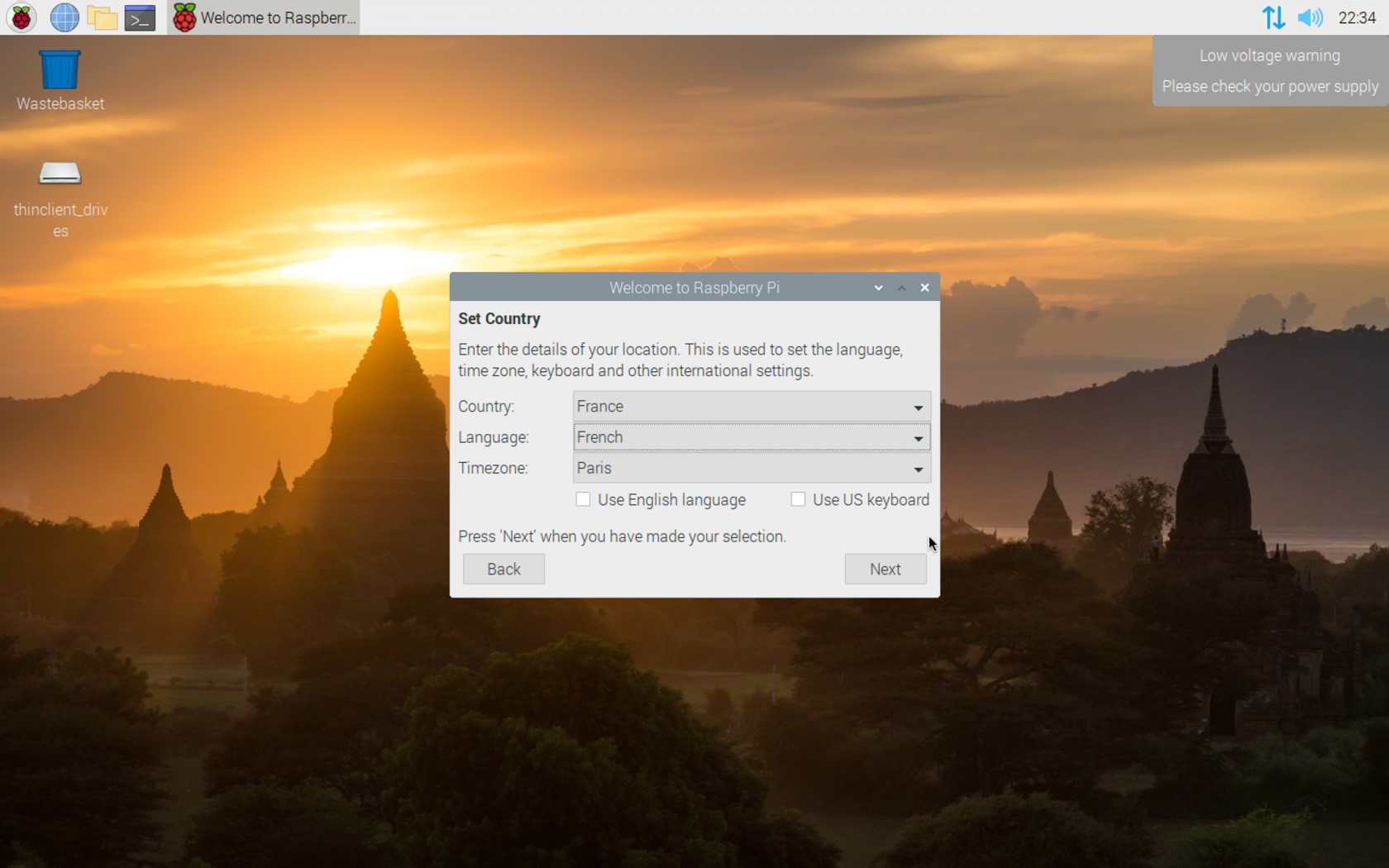Select the Wastebasket desktop icon
This screenshot has width=1389, height=868.
click(60, 80)
